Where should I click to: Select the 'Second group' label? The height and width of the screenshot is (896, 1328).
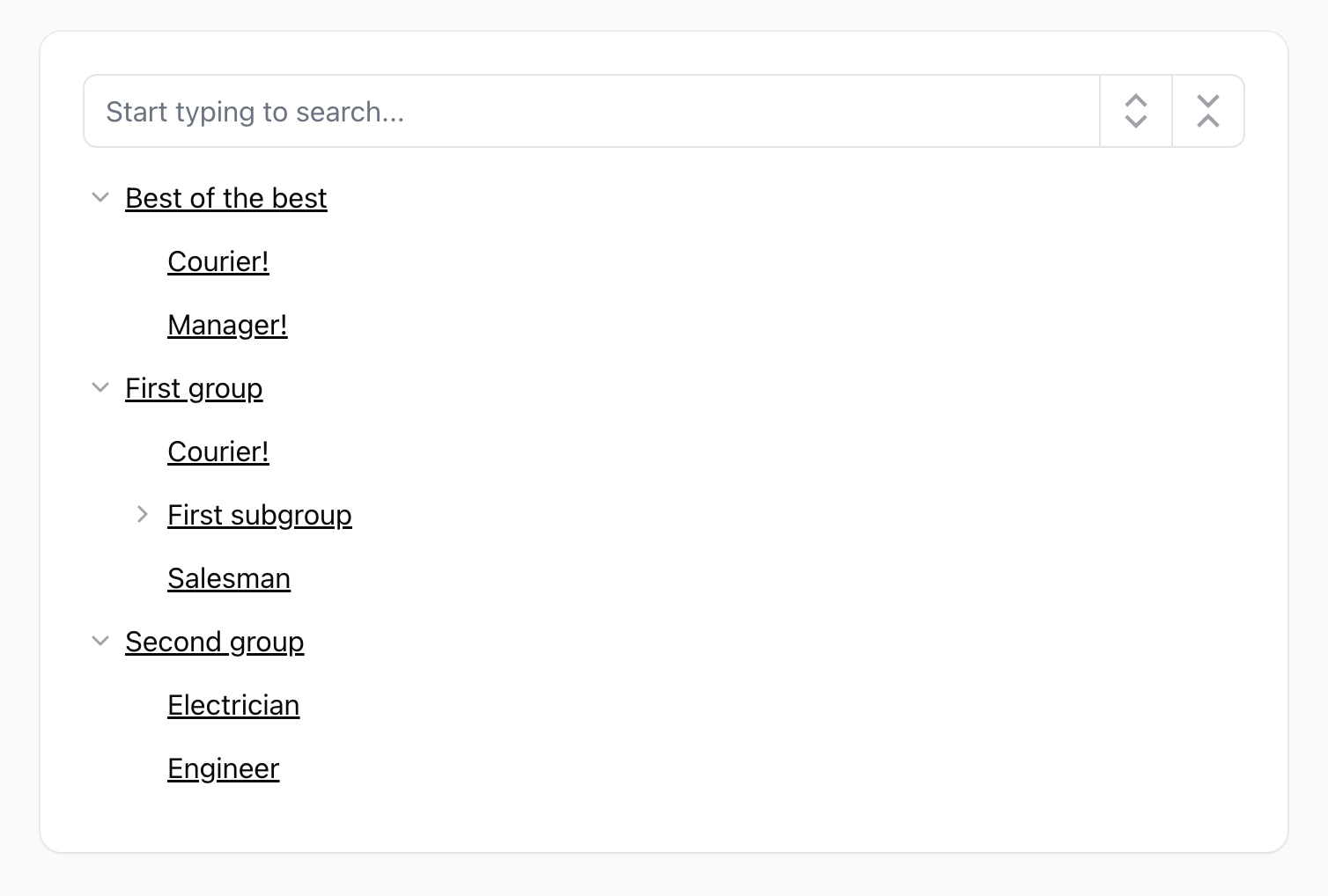[214, 642]
